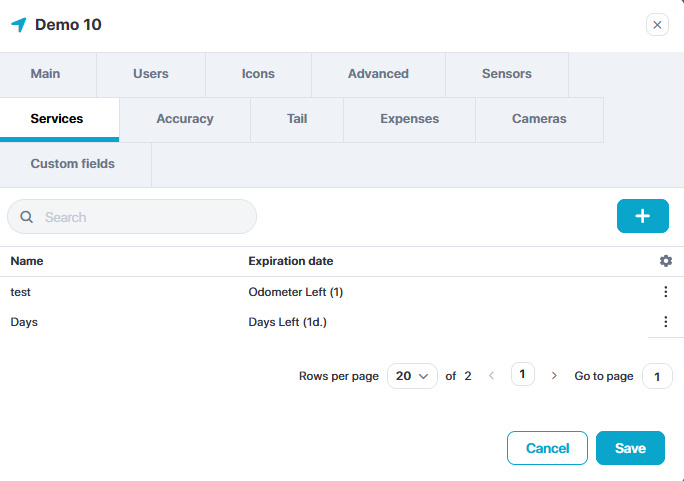Open table column settings gear
This screenshot has width=684, height=481.
point(666,261)
